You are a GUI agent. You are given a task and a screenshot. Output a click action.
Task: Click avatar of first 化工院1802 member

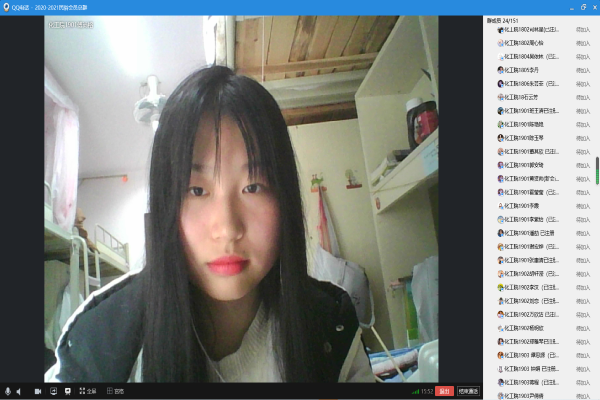[500, 30]
